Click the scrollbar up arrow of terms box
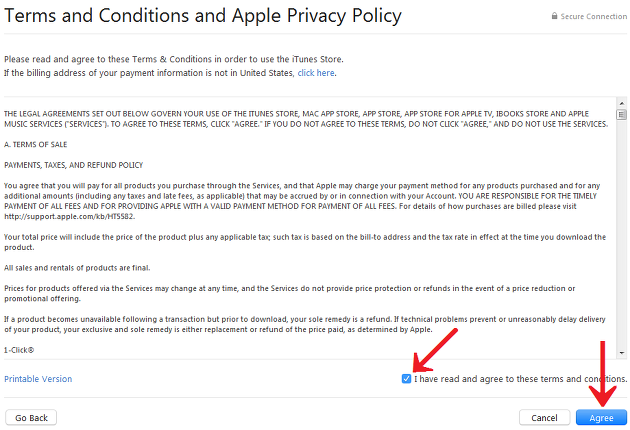630x430 pixels. coord(622,103)
